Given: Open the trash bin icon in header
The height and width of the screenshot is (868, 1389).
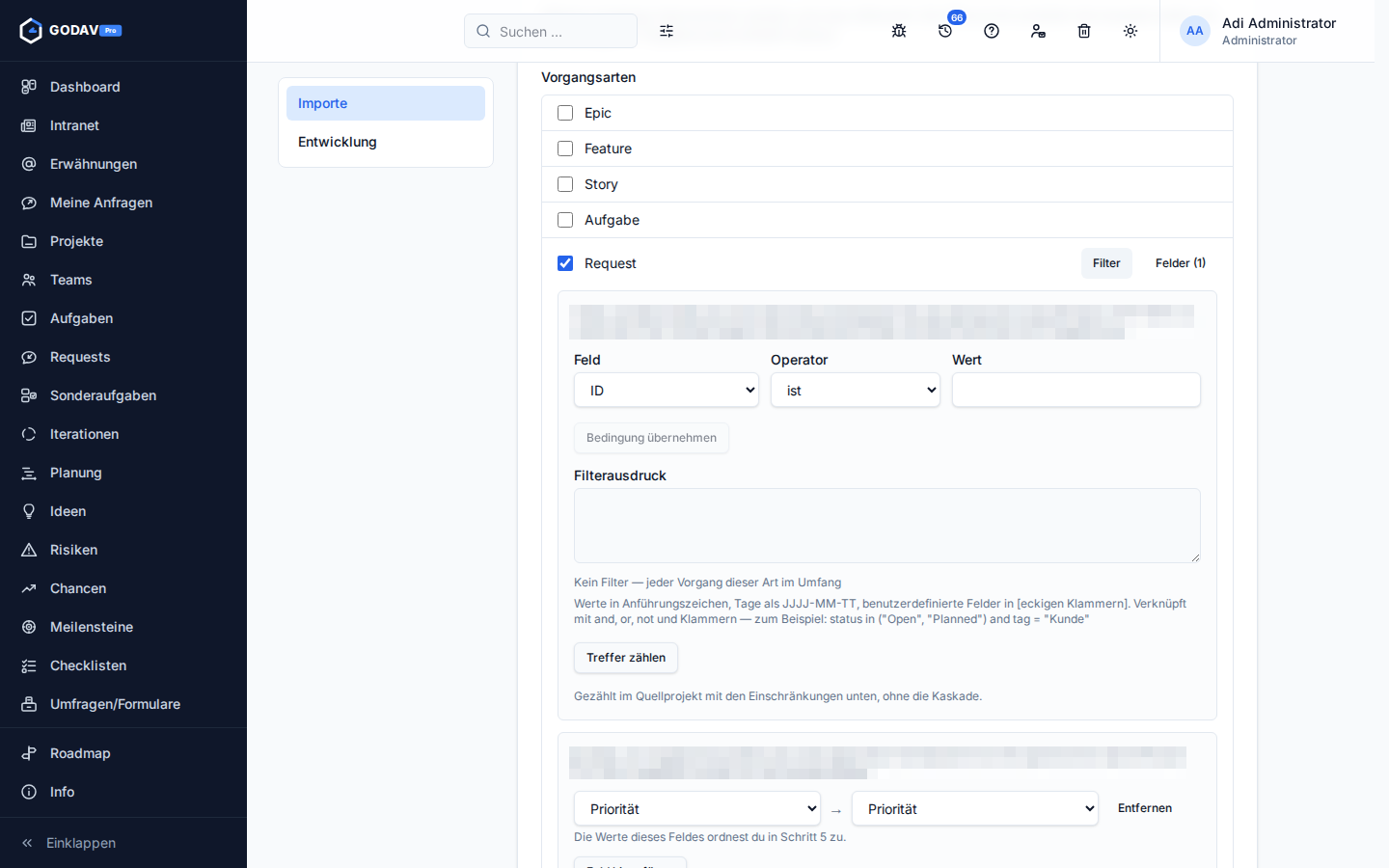Looking at the screenshot, I should click(x=1084, y=31).
